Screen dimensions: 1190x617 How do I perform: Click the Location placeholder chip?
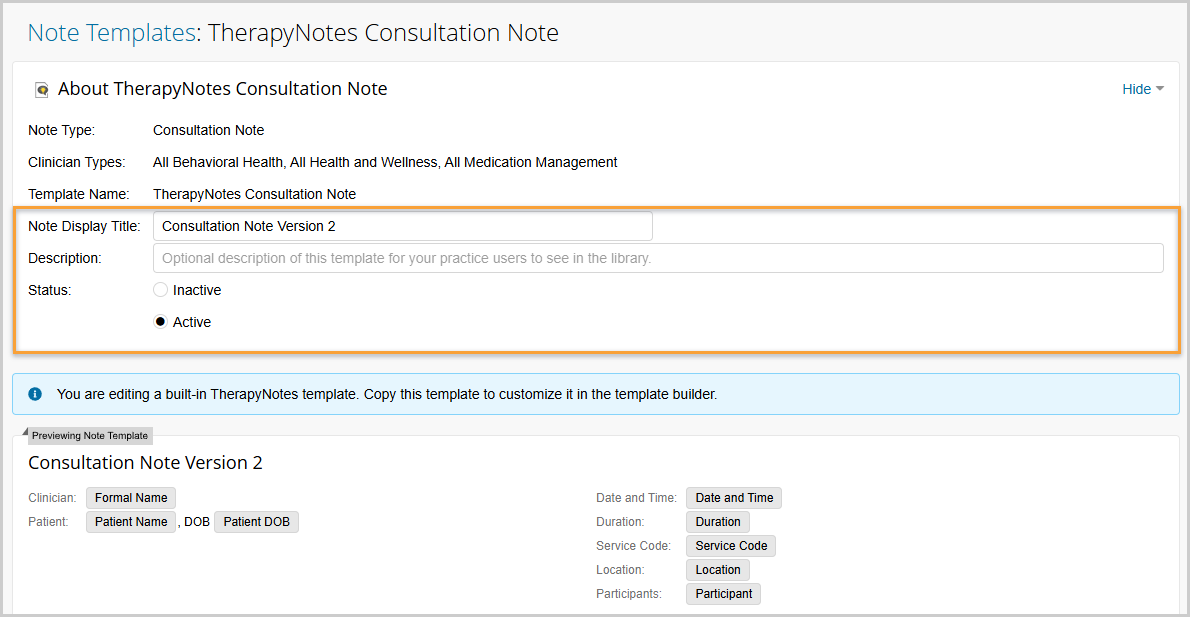click(x=718, y=570)
